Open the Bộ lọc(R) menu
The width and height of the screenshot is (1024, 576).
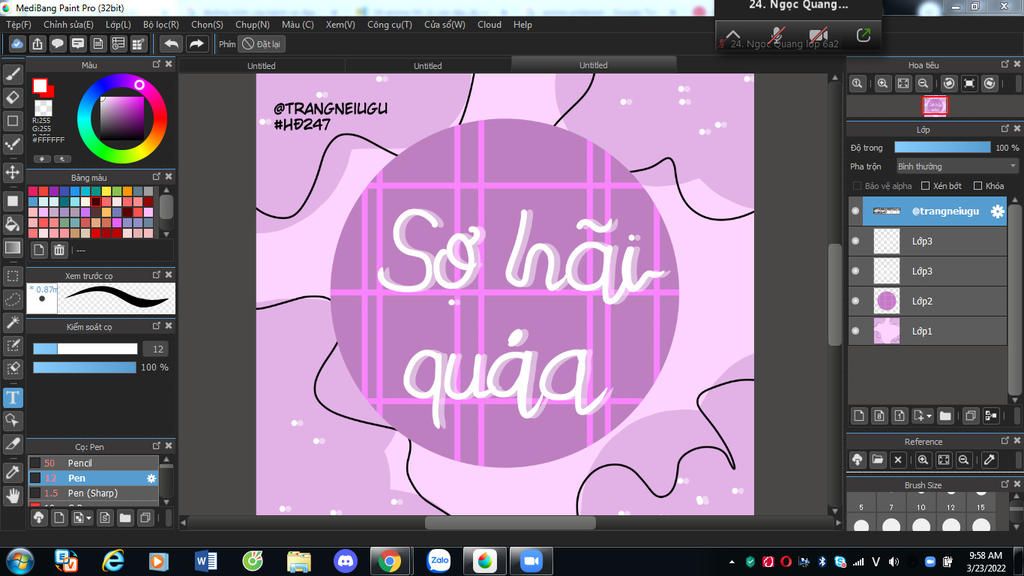pyautogui.click(x=161, y=25)
